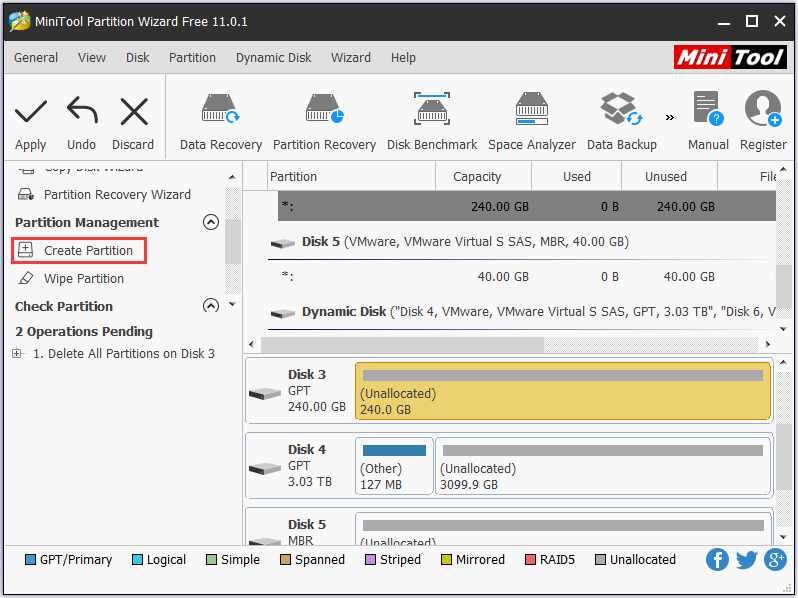Open the Partition menu
The image size is (798, 598).
pos(192,58)
